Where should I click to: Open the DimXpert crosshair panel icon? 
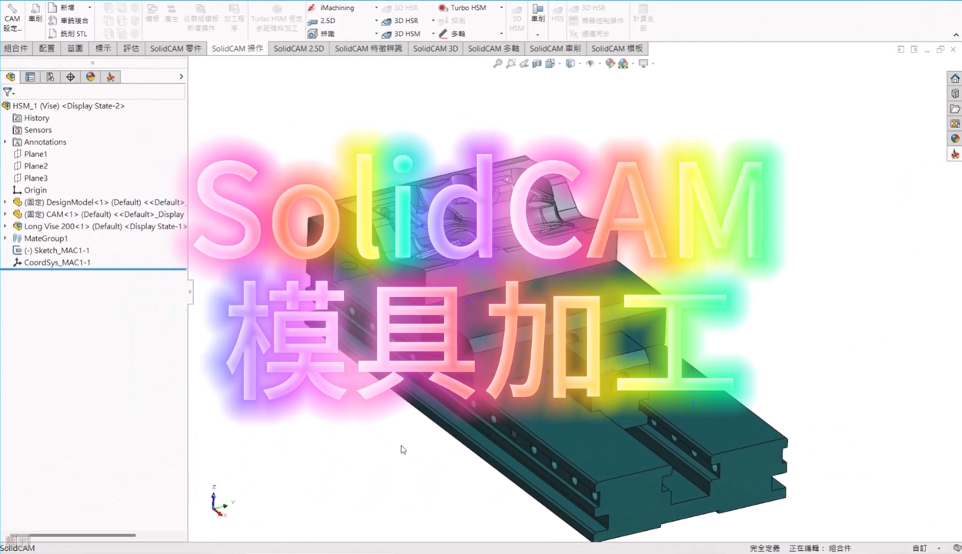70,77
